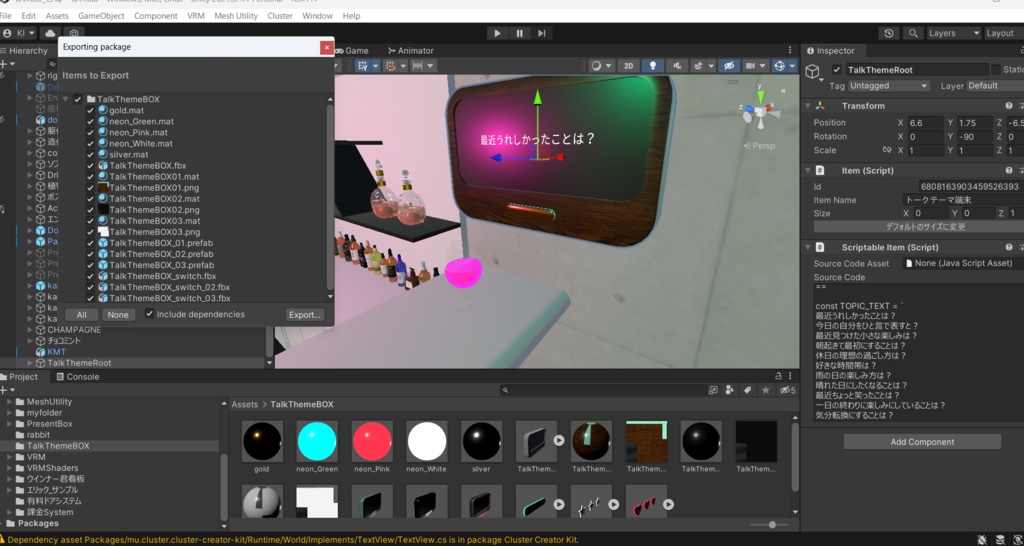Open search in scope icon beside Project search
This screenshot has width=1024, height=546.
(x=713, y=390)
